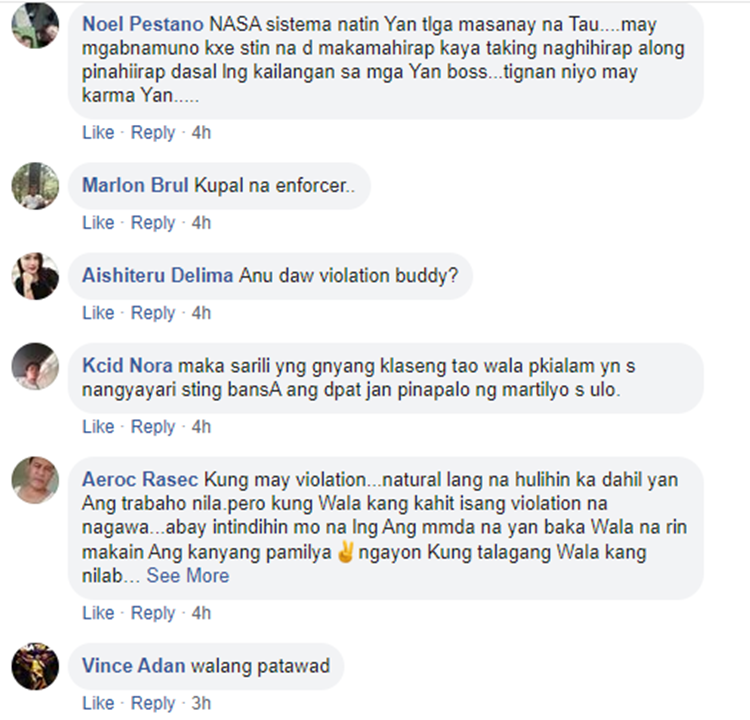Screen dimensions: 750x720
Task: View Aishiteru Delima's profile photo
Action: [35, 276]
